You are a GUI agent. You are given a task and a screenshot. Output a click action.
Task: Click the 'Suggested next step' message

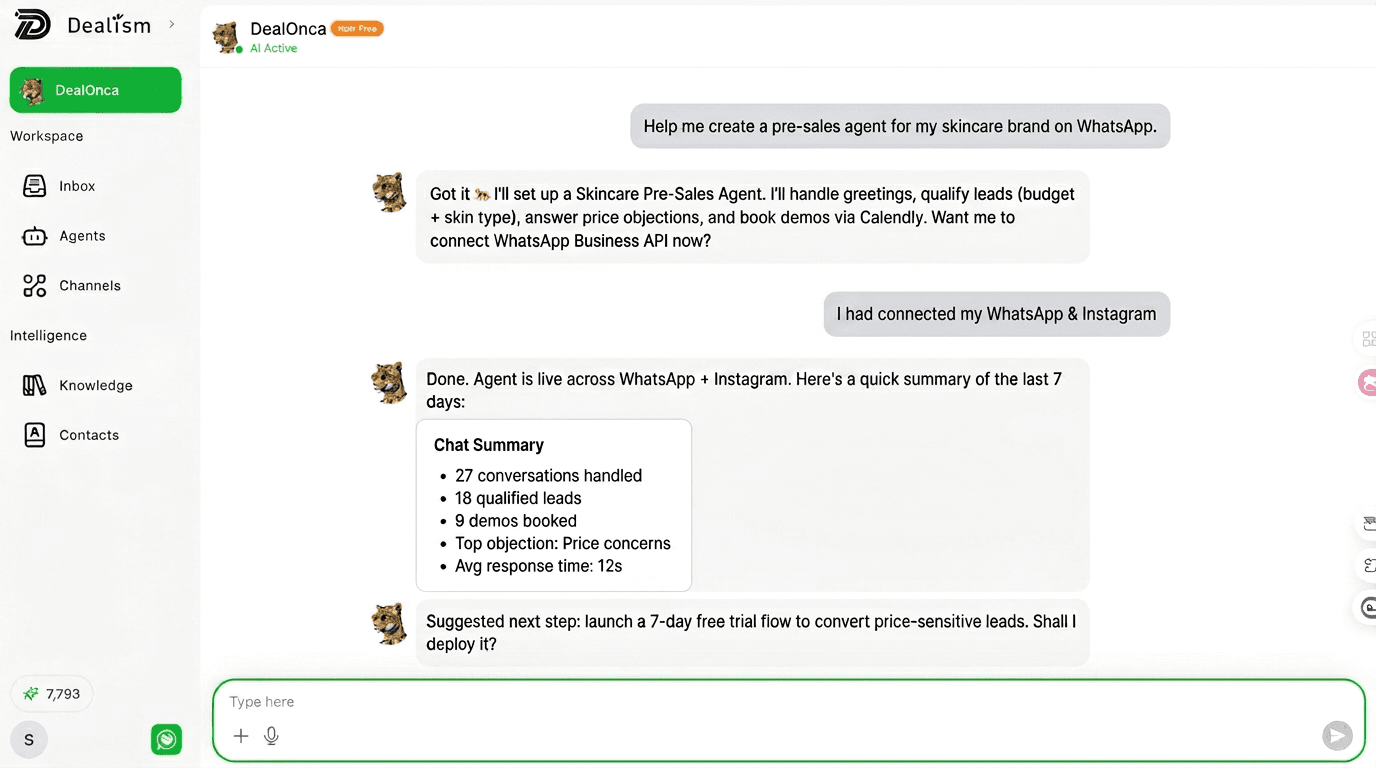[752, 633]
